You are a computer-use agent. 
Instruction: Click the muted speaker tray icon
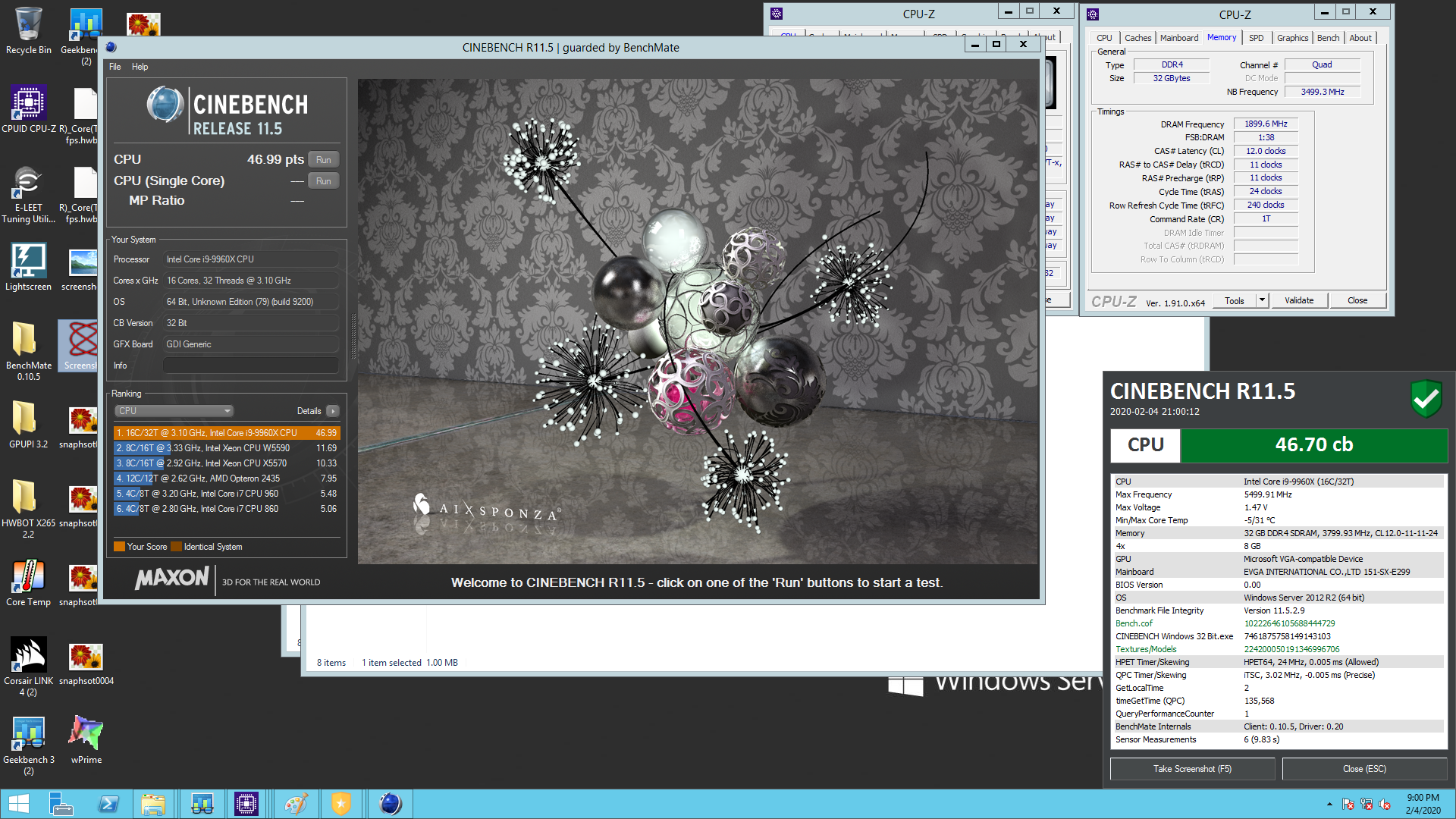(x=1385, y=805)
